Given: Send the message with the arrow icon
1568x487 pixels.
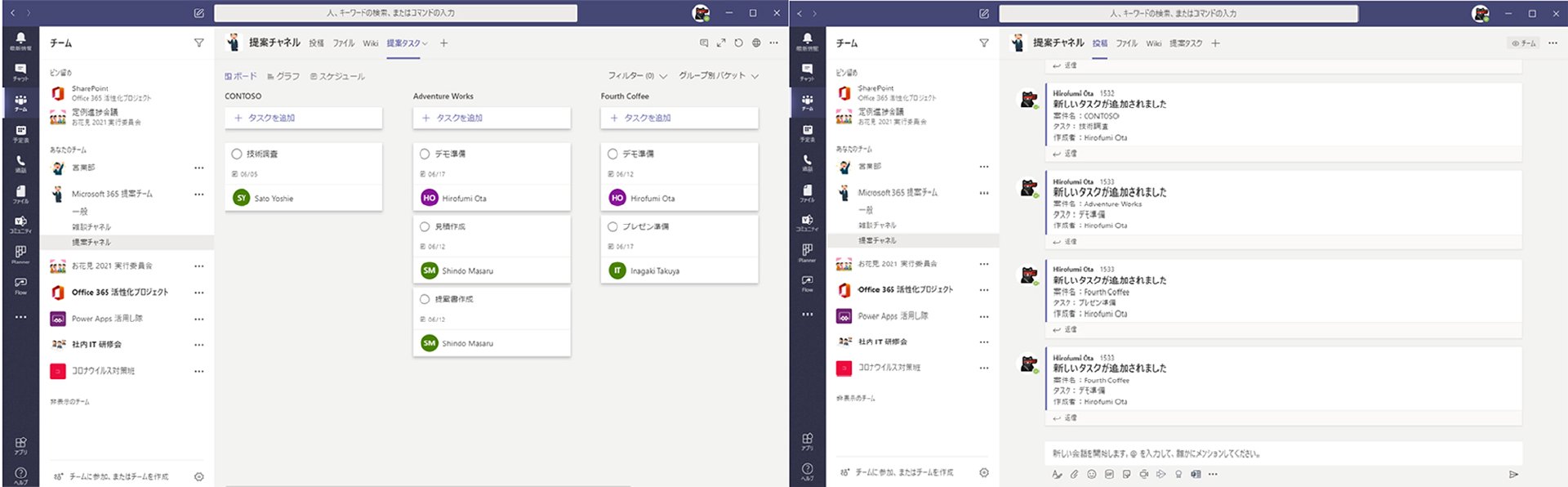Looking at the screenshot, I should coord(1513,474).
